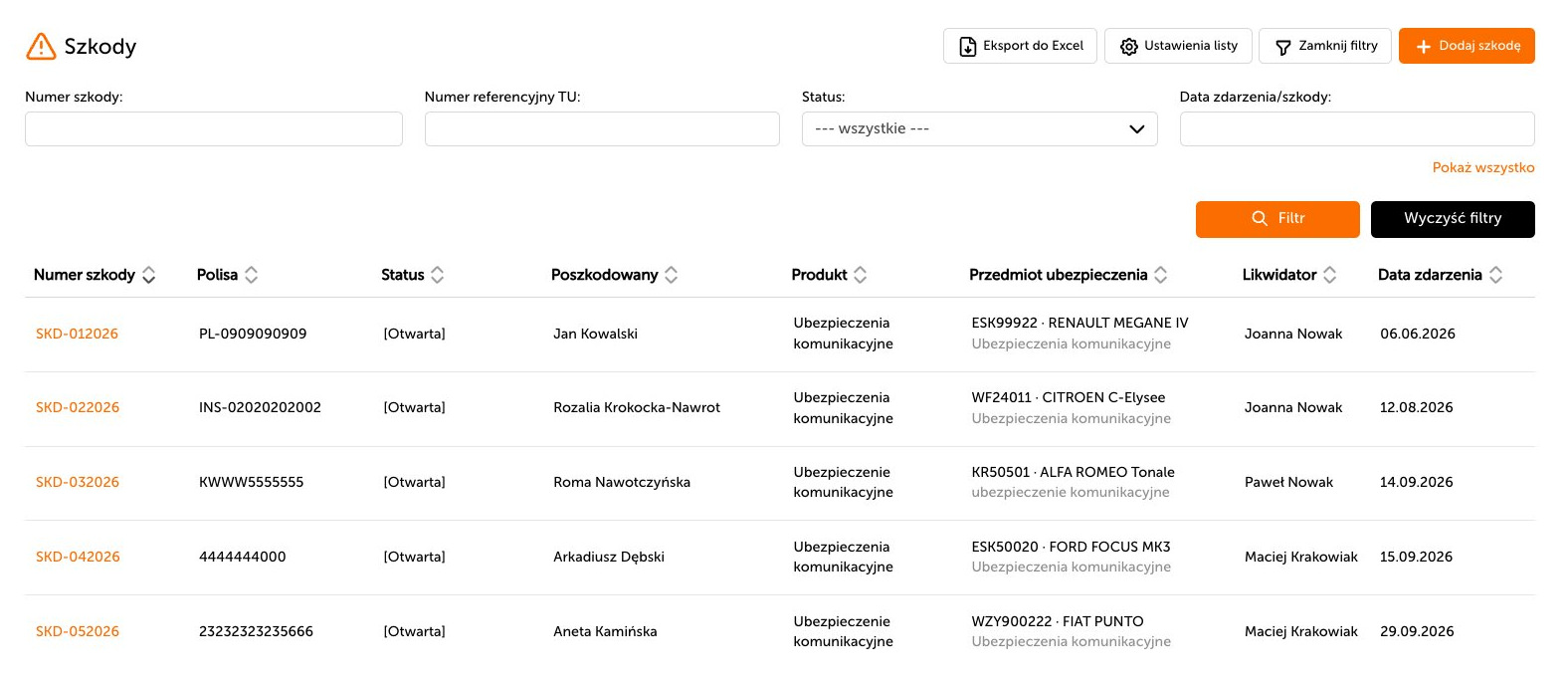The image size is (1568, 683).
Task: Click the Szkody page title
Action: [100, 47]
